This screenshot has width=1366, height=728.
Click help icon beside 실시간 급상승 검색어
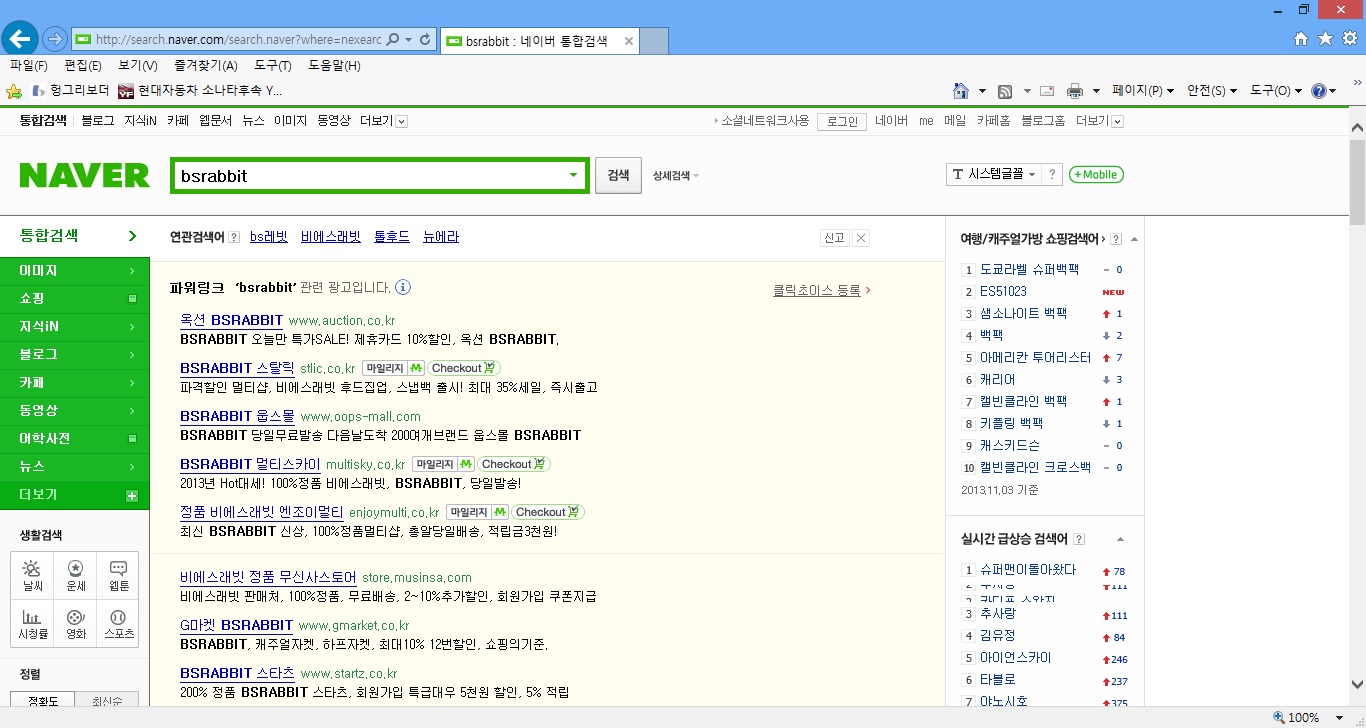(x=1079, y=540)
